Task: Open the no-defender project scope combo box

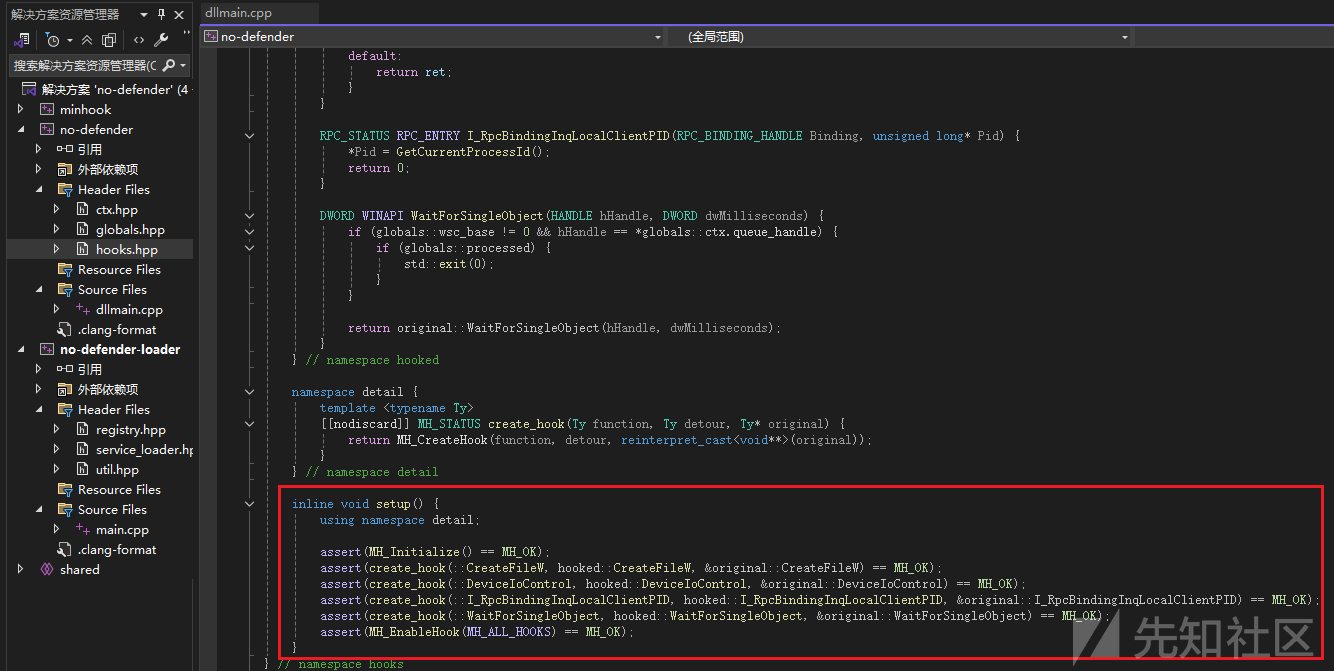Action: pyautogui.click(x=432, y=37)
